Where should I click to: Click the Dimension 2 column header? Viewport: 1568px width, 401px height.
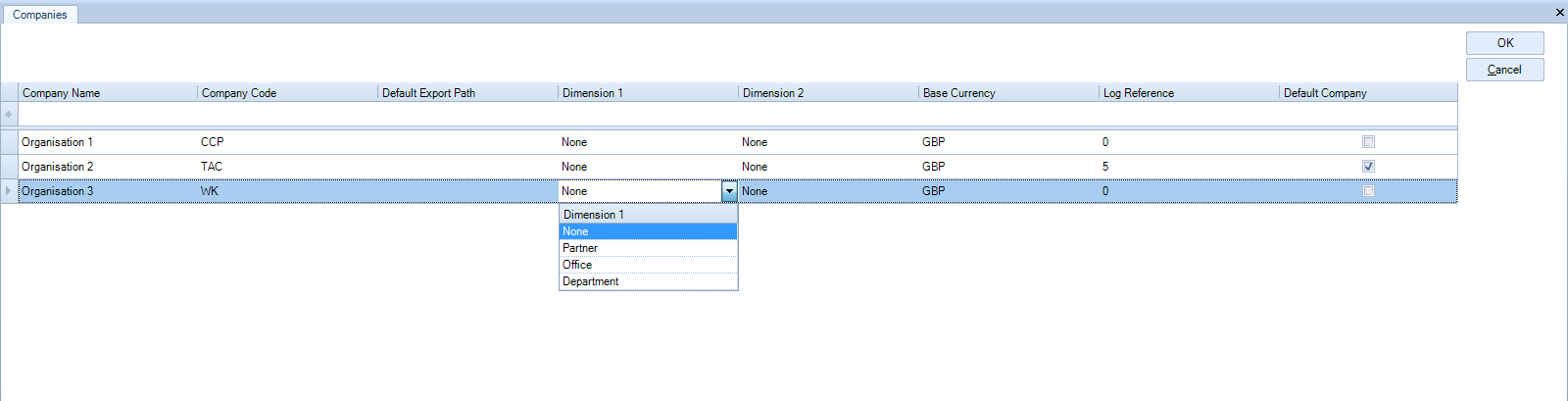tap(829, 92)
